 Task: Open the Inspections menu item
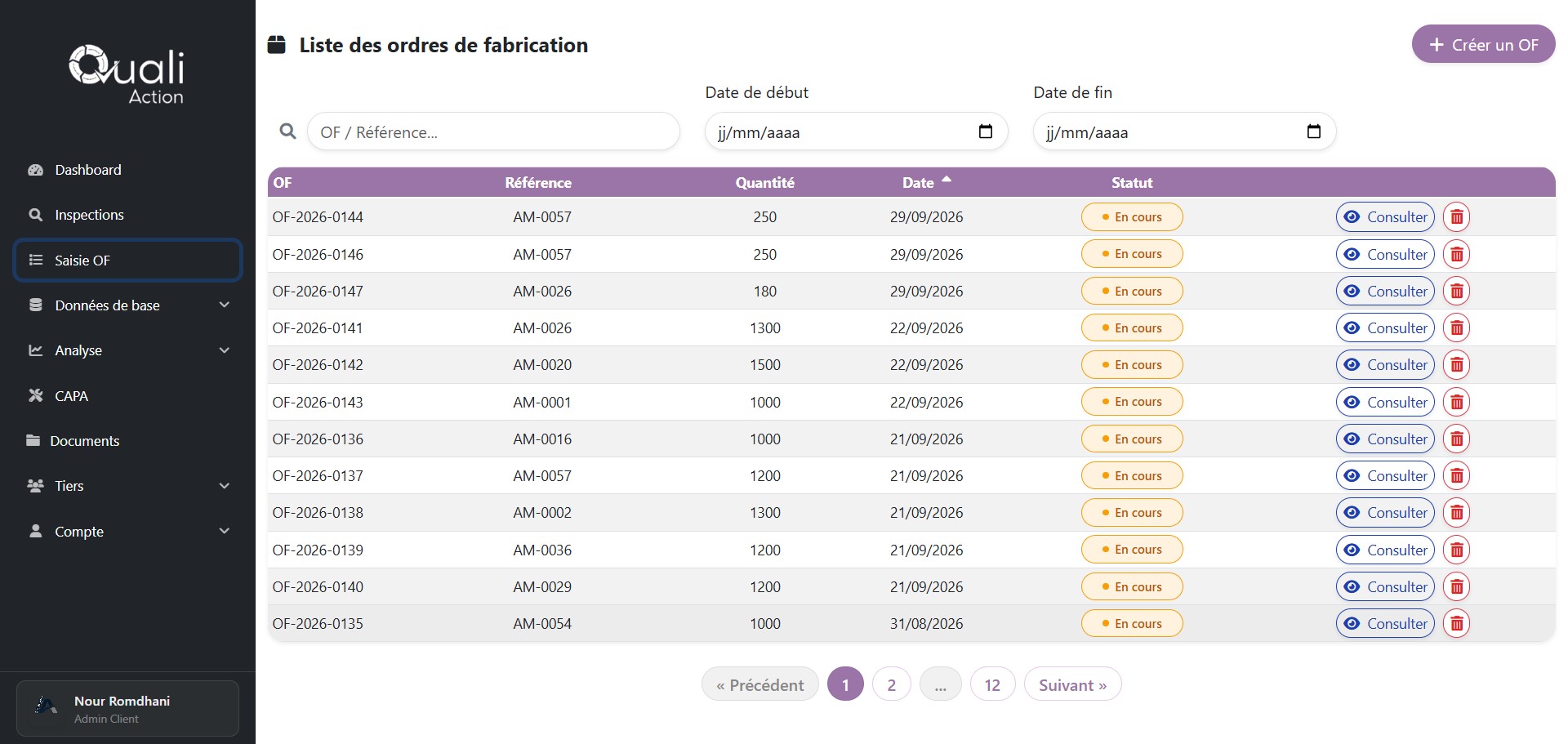128,215
